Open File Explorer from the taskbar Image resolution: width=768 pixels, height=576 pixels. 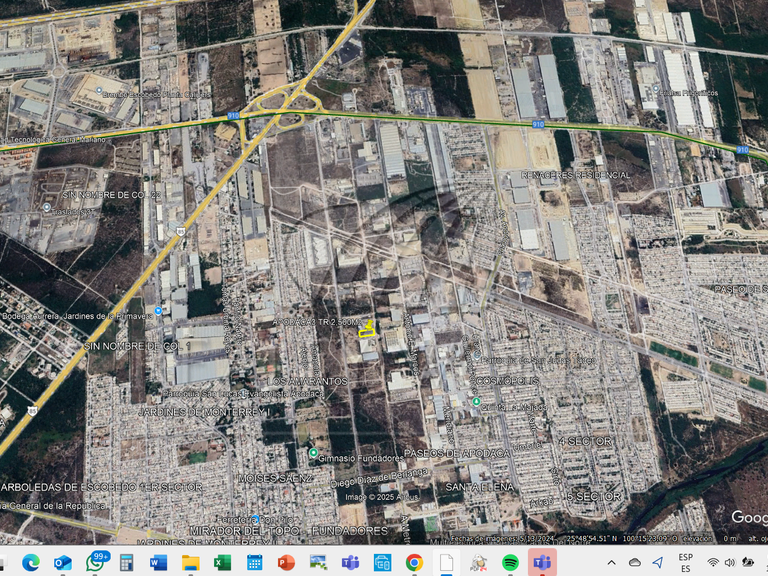coord(190,562)
